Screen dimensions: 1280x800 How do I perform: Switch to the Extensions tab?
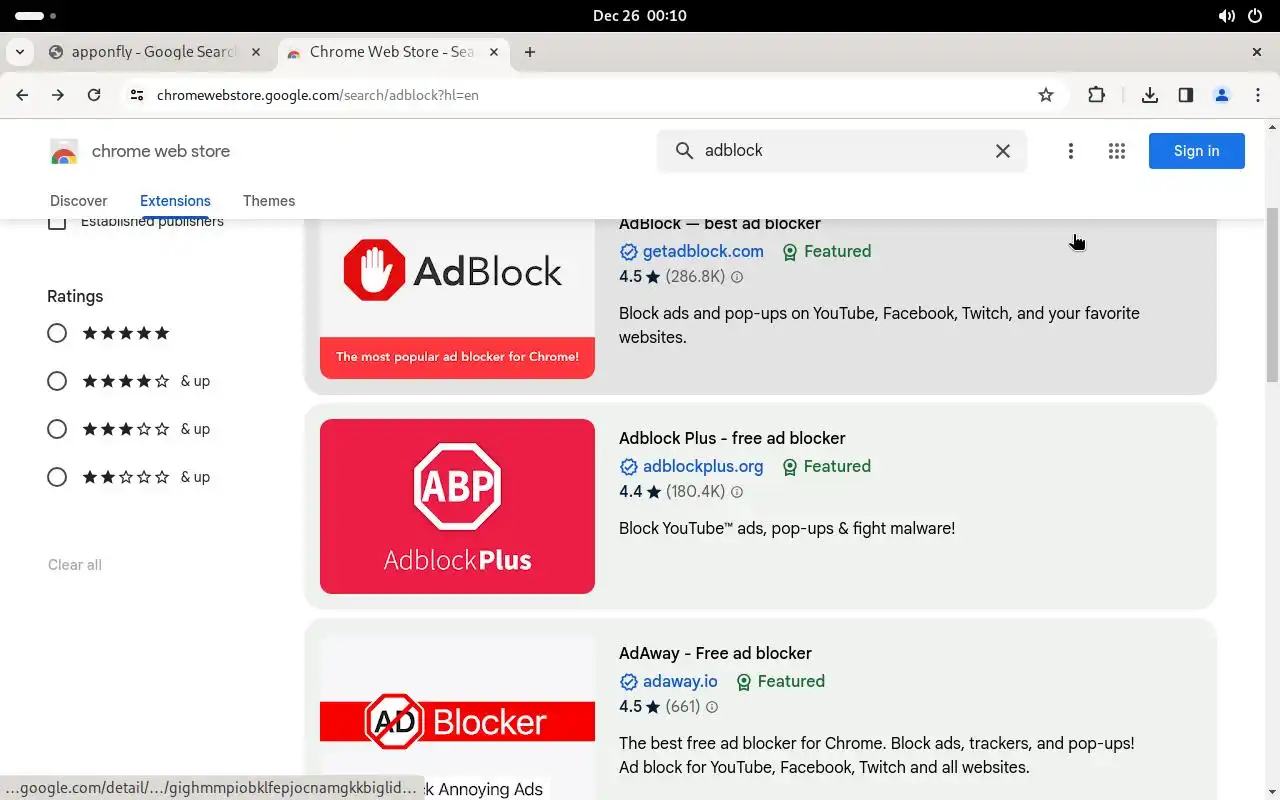(x=175, y=201)
